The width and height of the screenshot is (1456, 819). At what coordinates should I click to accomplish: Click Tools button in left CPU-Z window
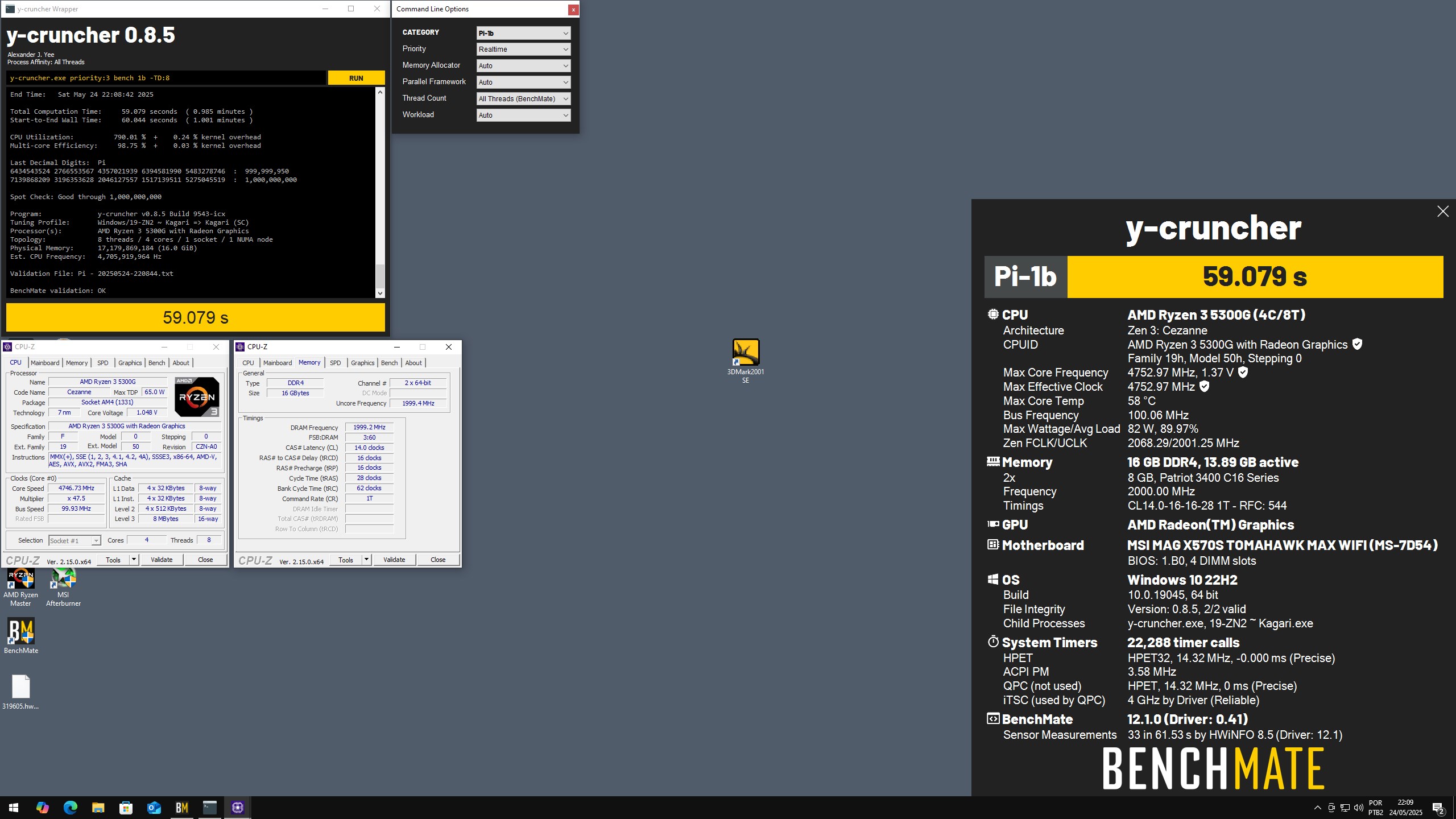coord(113,560)
